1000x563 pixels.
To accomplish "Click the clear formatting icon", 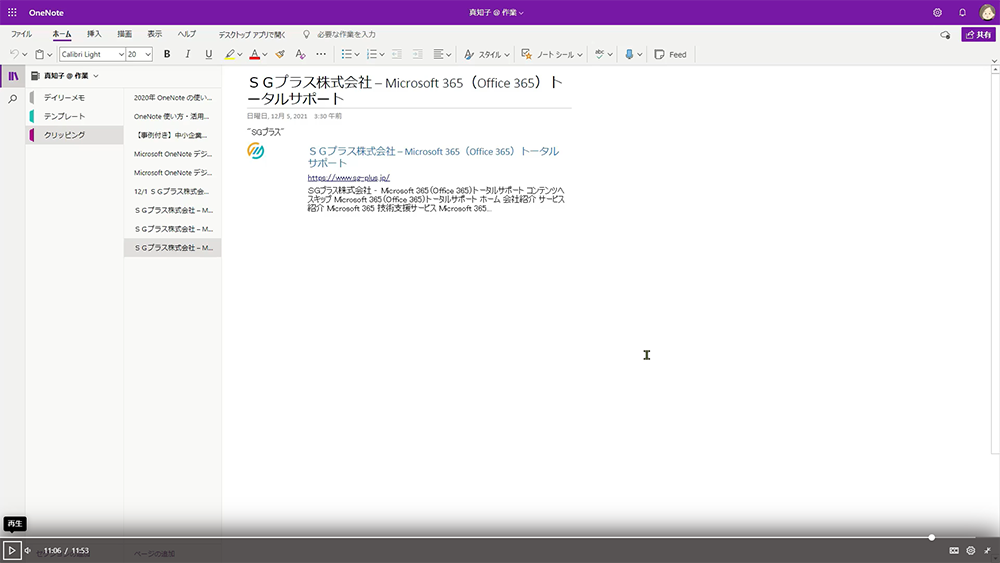I will tap(300, 54).
